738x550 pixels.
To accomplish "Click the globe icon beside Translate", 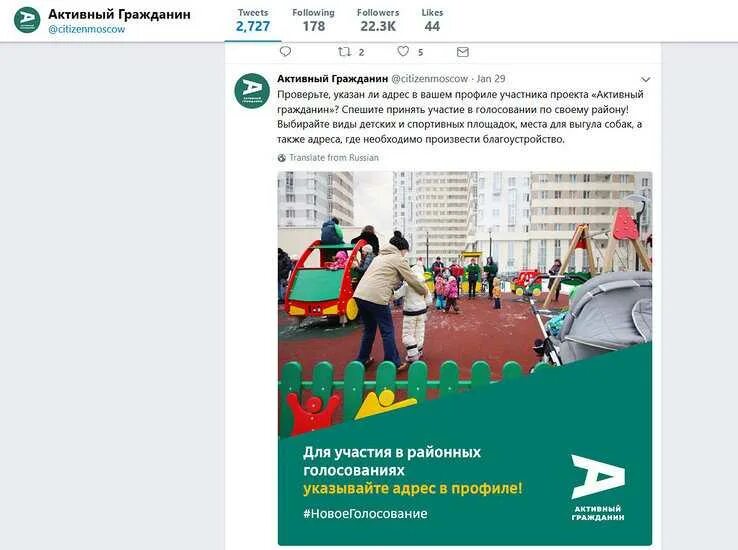I will [x=281, y=158].
